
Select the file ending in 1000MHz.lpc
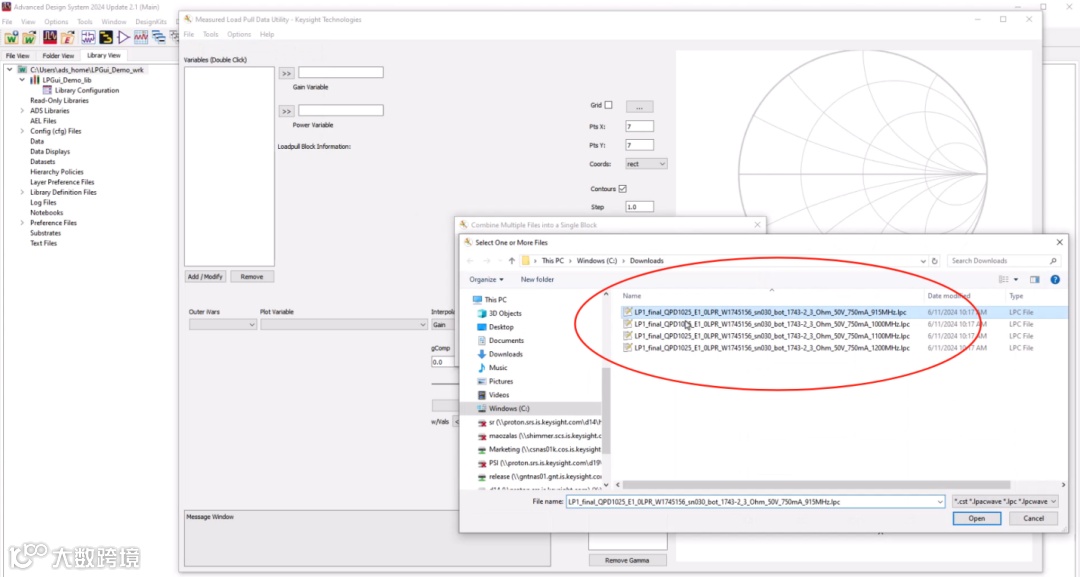[x=771, y=324]
